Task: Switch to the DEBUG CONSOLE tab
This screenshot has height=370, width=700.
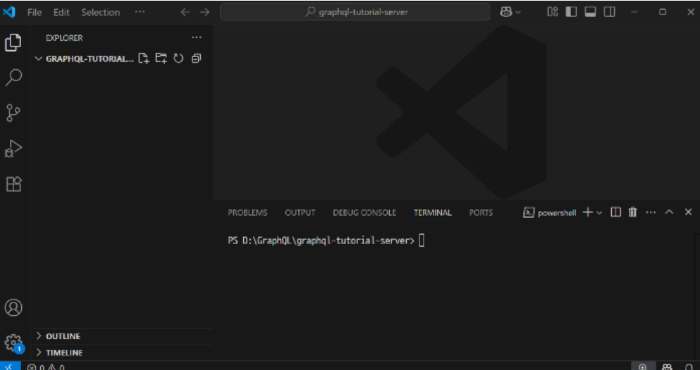Action: (364, 213)
